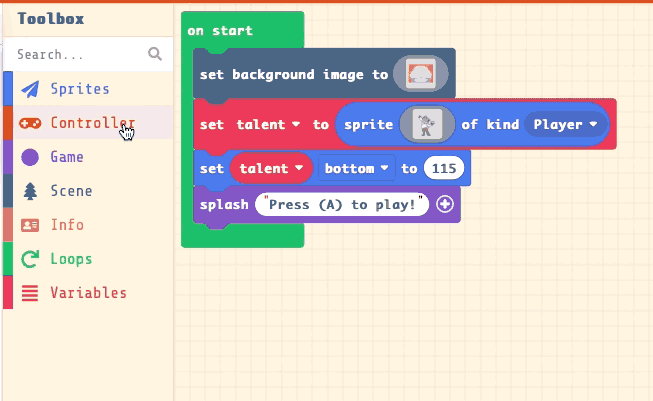This screenshot has width=653, height=401.
Task: Edit the splash text Press (A) to play!
Action: click(x=342, y=204)
